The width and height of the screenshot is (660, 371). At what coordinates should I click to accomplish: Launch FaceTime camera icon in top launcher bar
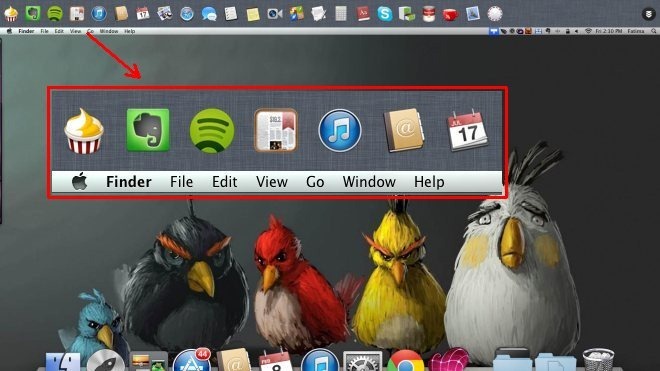click(275, 14)
